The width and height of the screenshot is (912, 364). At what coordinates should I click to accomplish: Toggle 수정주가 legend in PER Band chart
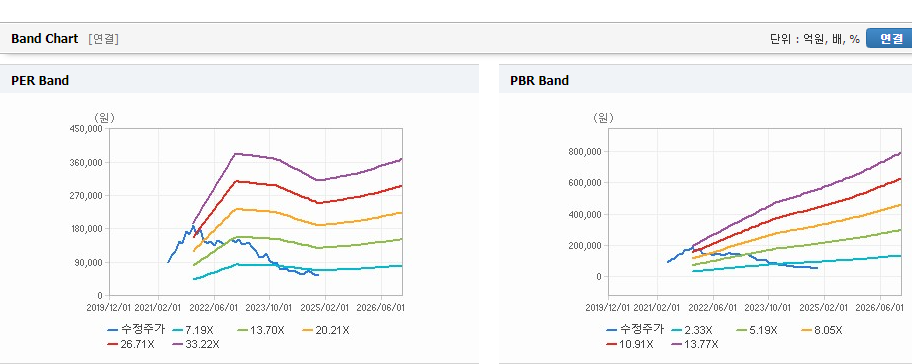click(x=136, y=330)
